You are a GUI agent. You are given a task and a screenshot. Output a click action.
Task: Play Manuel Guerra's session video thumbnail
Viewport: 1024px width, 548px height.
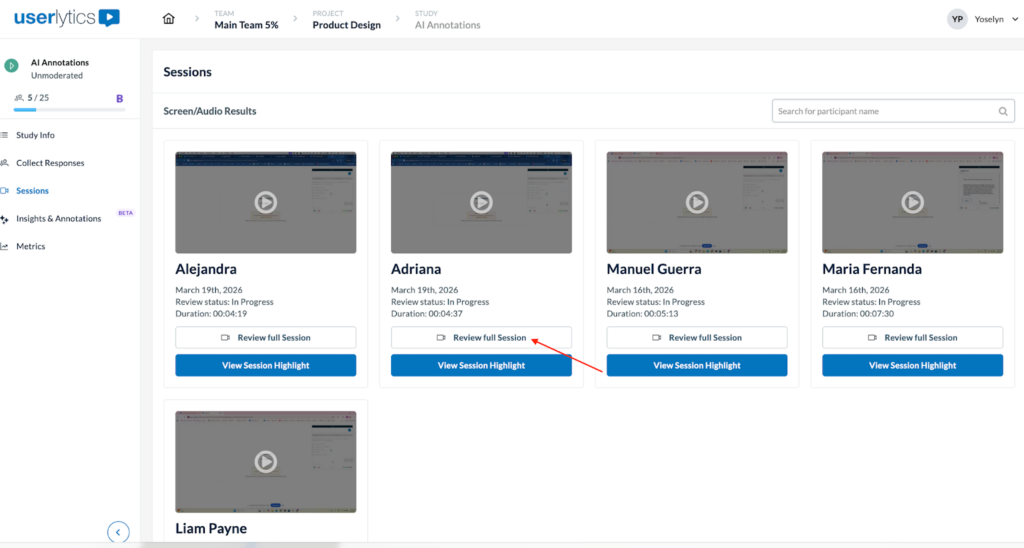[x=697, y=202]
